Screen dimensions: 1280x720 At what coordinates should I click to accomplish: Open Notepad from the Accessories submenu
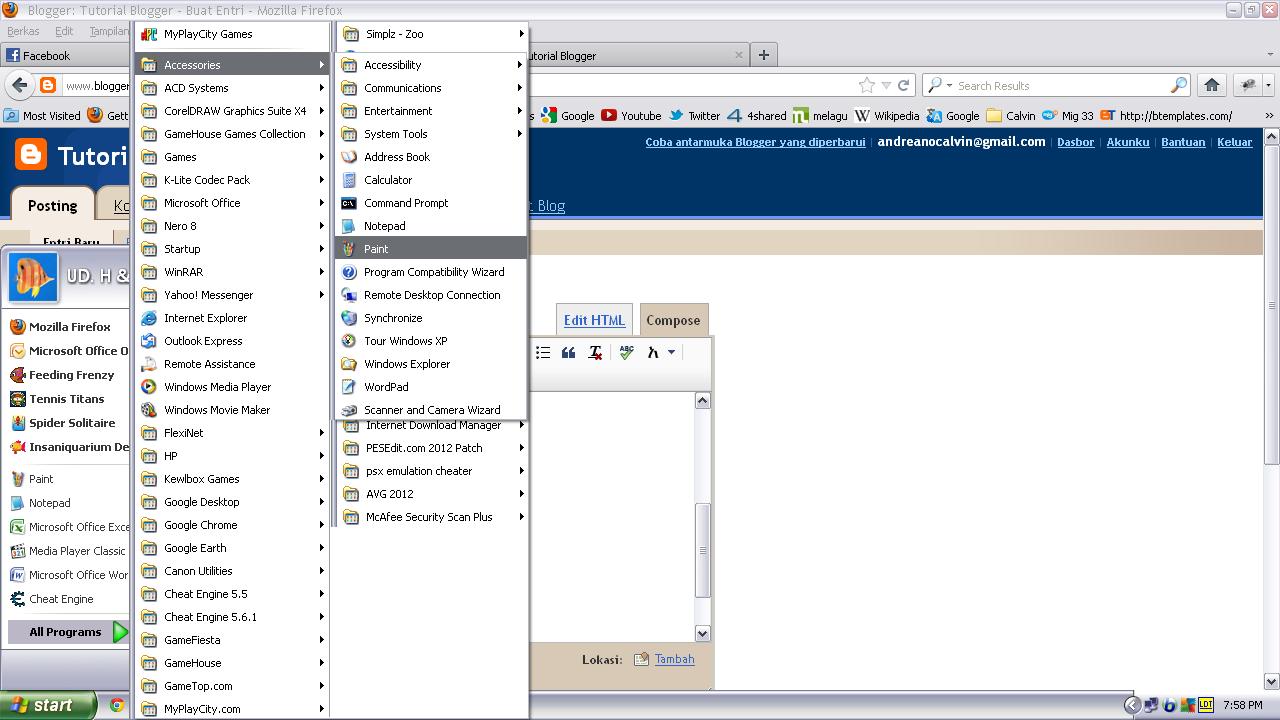pos(431,226)
